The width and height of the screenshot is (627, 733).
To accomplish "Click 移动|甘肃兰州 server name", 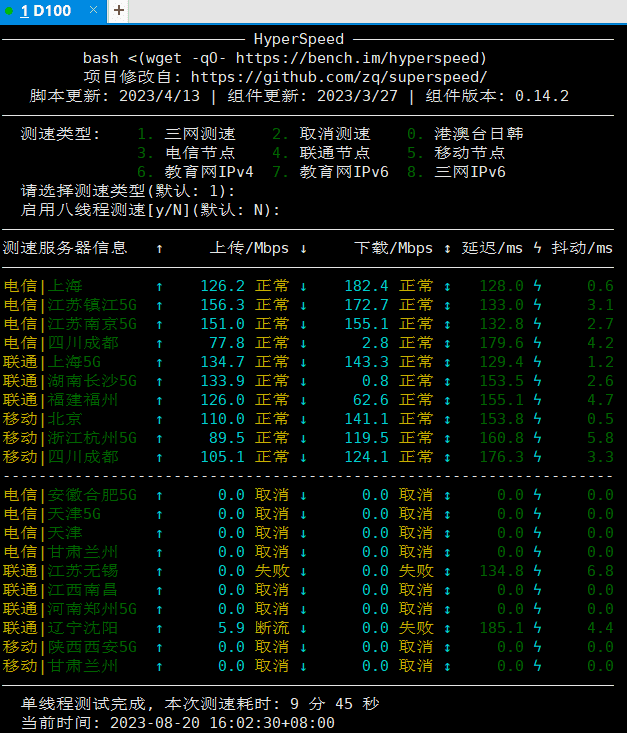I will coord(61,666).
